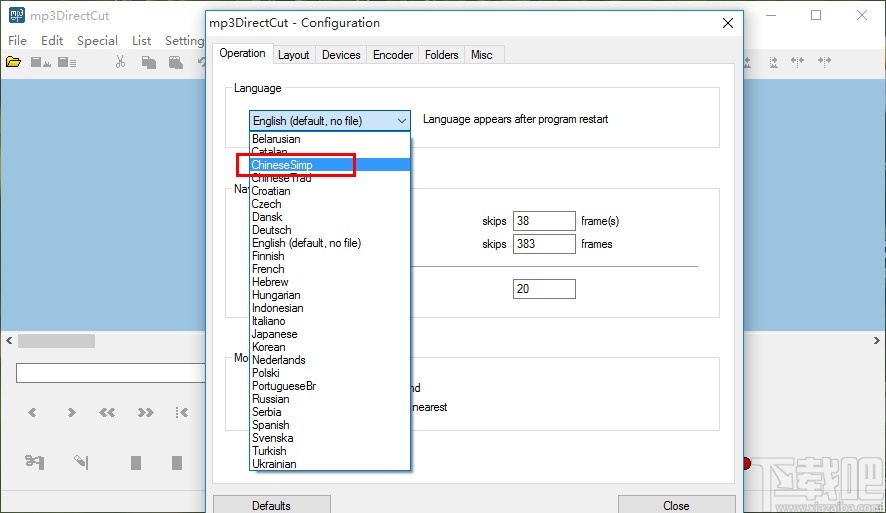Click the pencil edit button at bottom
The height and width of the screenshot is (513, 886).
pyautogui.click(x=81, y=462)
